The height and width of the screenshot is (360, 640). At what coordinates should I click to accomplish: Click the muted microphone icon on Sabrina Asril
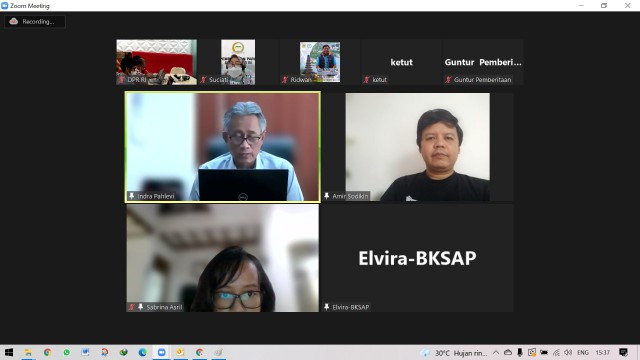[131, 307]
